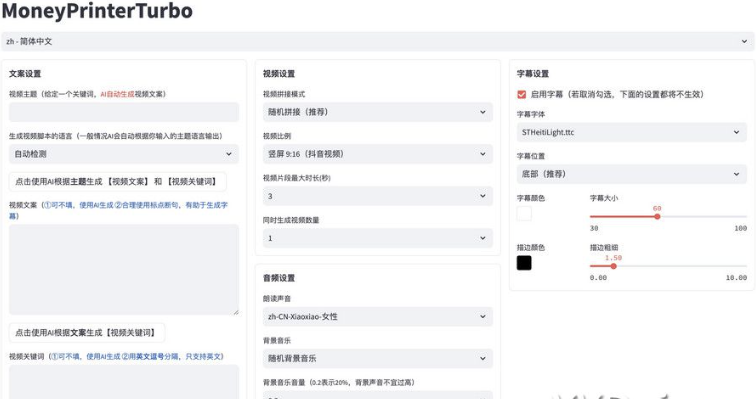
Task: Click the black 描边颜色 color swatch
Action: 524,263
